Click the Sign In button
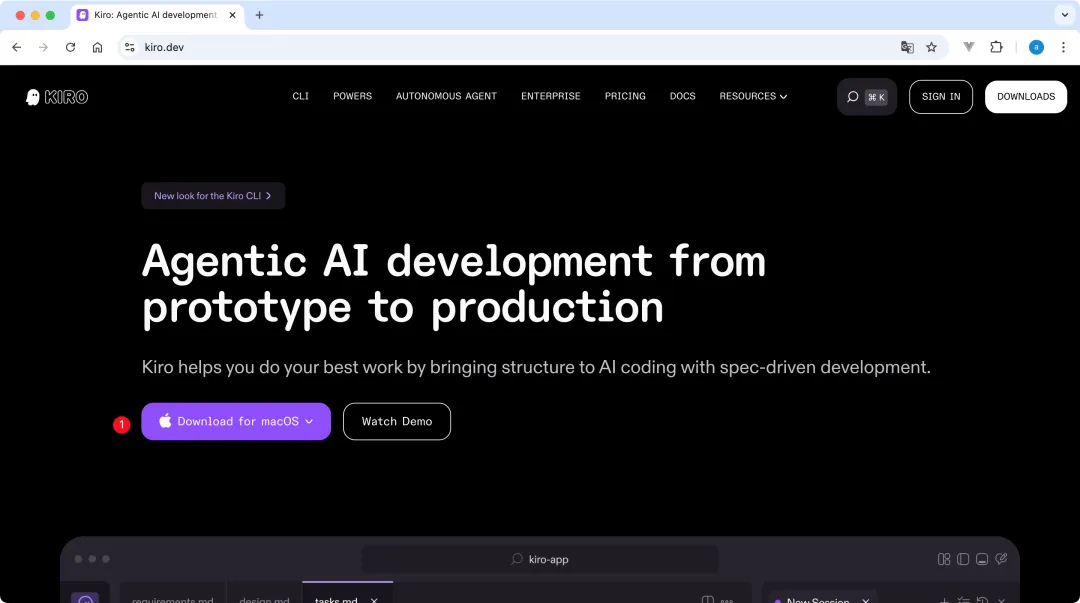1080x603 pixels. [x=941, y=96]
